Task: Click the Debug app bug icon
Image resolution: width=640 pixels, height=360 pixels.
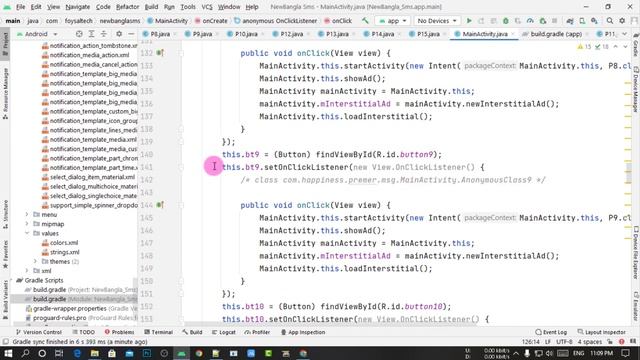Action: tap(506, 20)
